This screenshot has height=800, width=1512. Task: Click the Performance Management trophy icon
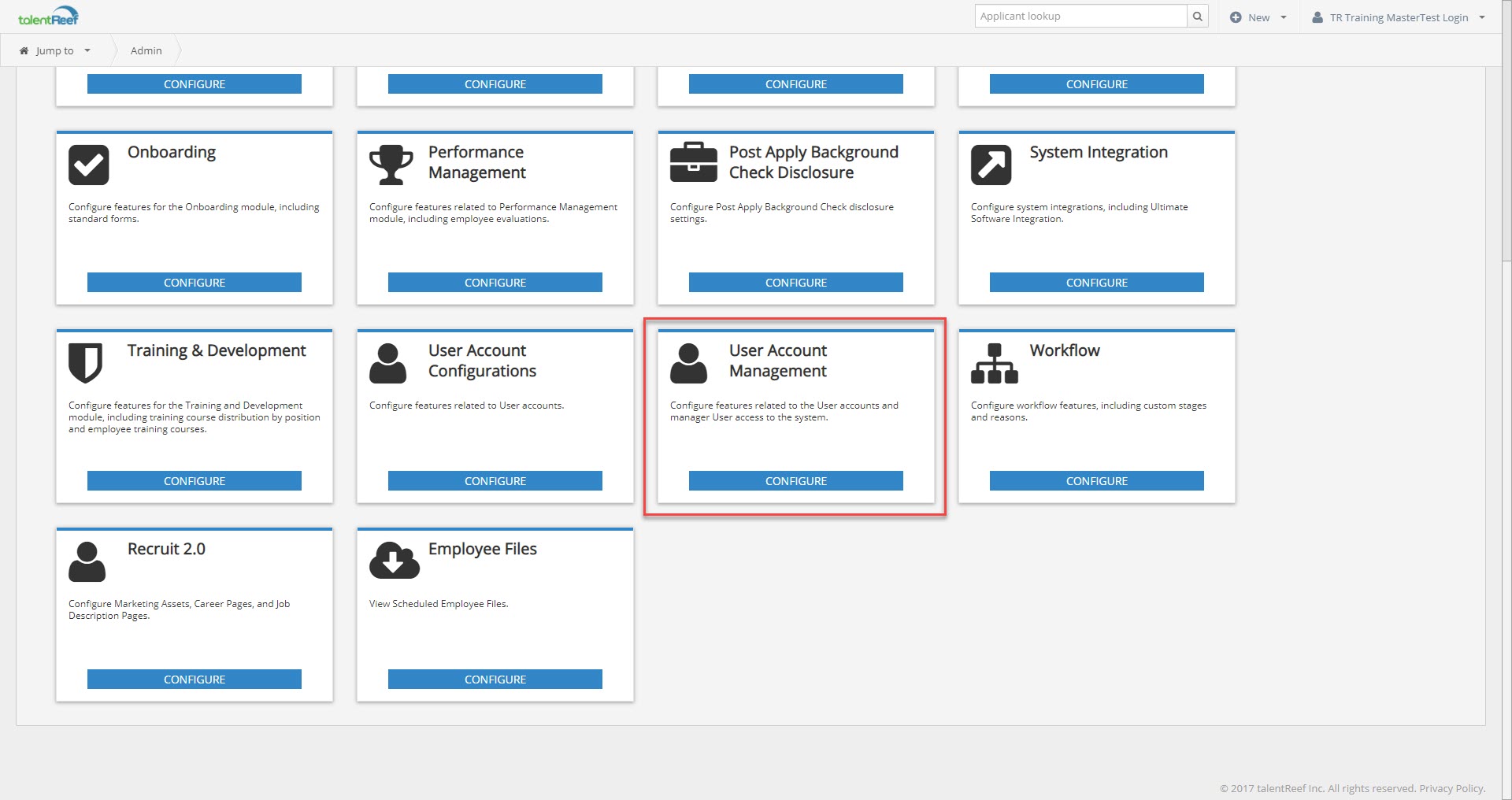click(x=391, y=165)
